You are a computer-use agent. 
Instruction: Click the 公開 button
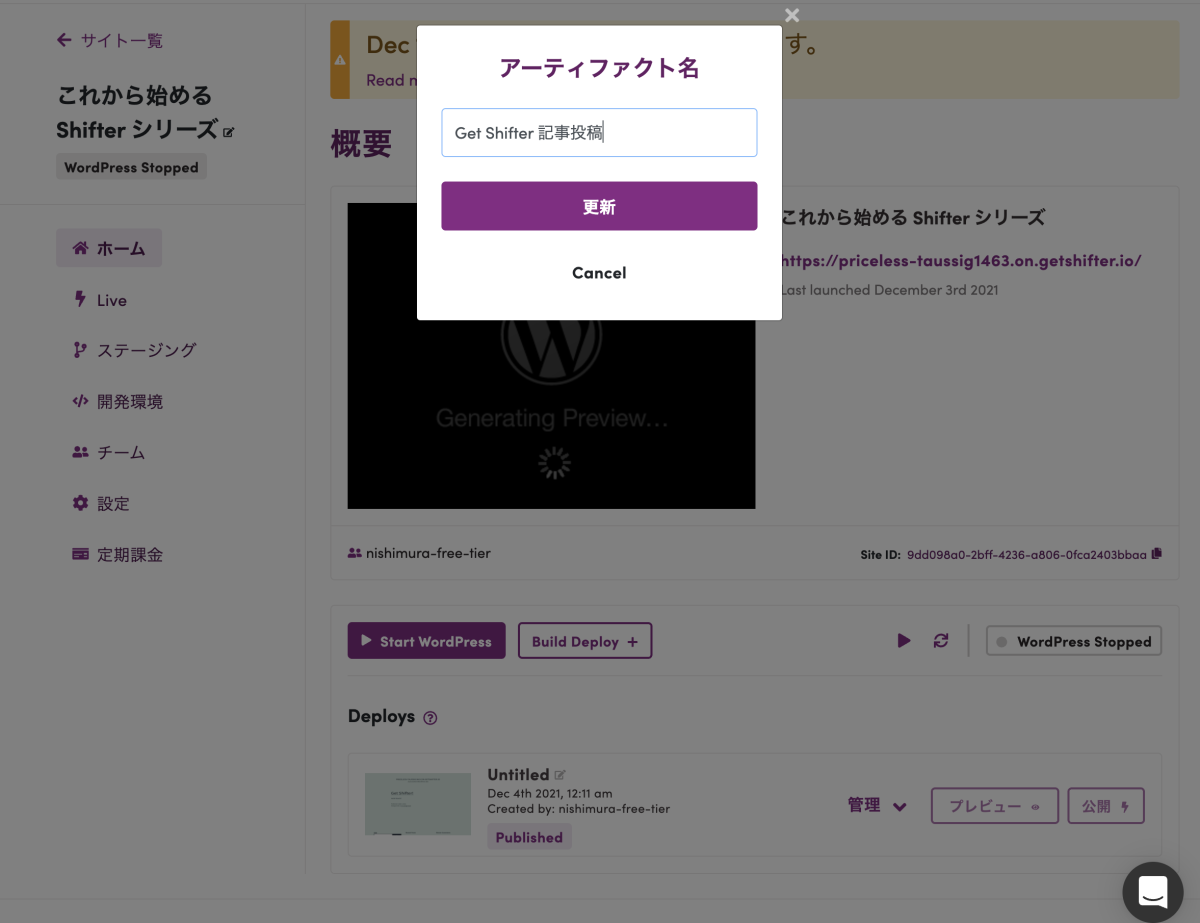tap(1106, 806)
